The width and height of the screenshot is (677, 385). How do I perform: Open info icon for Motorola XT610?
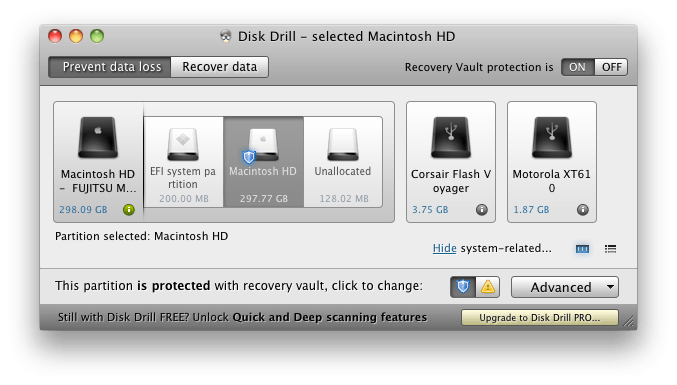583,210
